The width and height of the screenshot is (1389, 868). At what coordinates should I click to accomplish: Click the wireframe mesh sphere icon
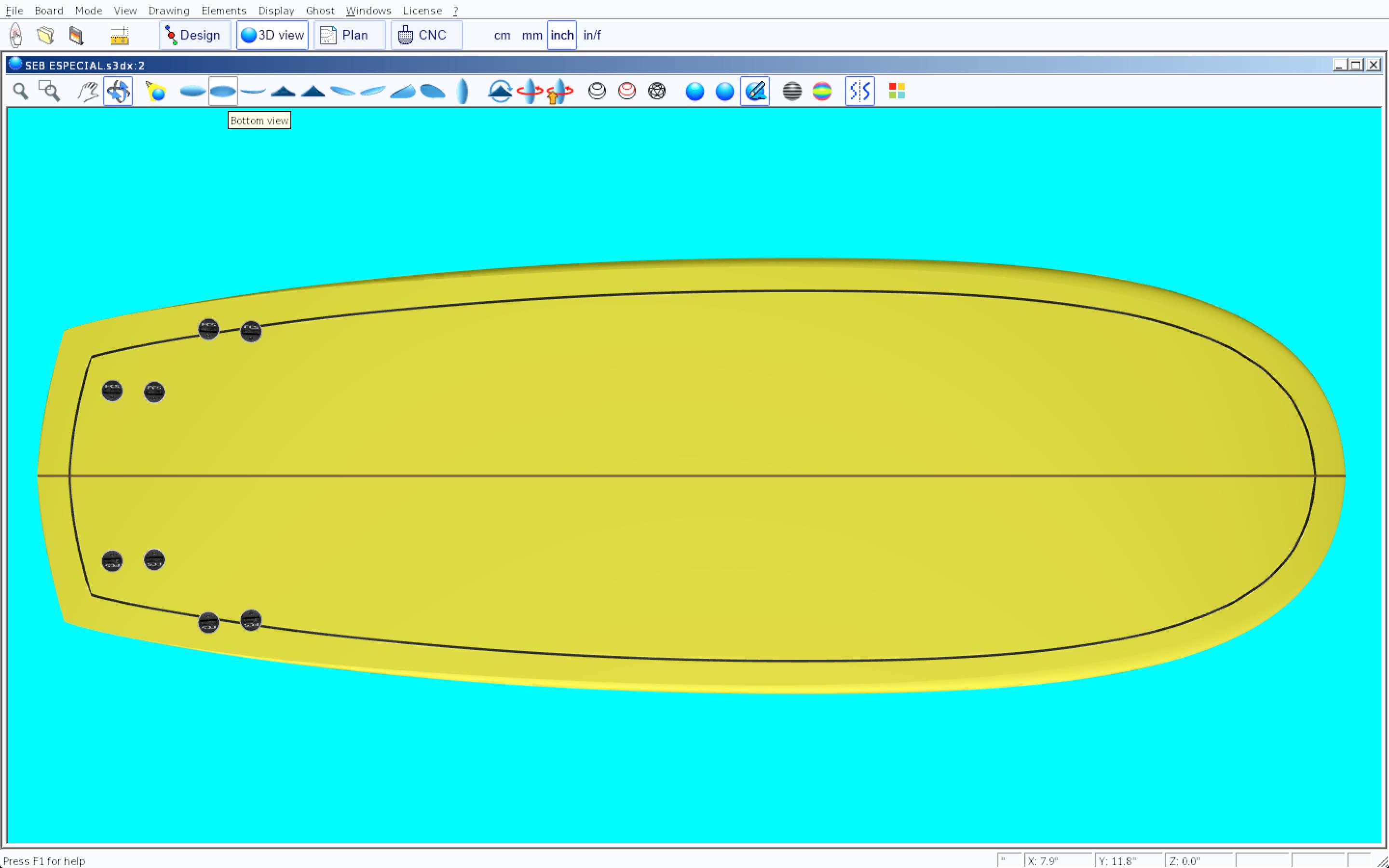(656, 91)
